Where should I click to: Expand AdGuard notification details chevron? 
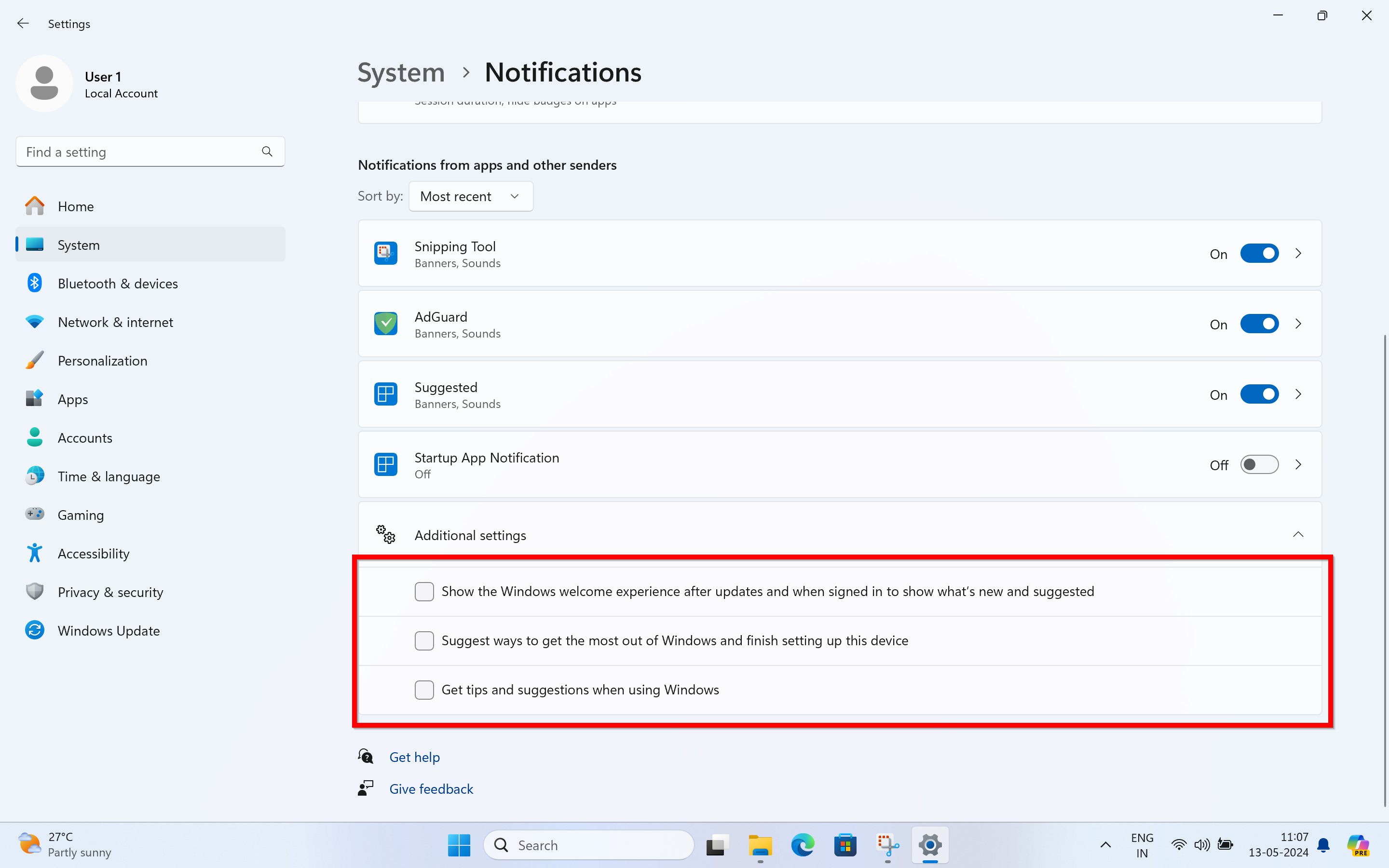point(1298,324)
